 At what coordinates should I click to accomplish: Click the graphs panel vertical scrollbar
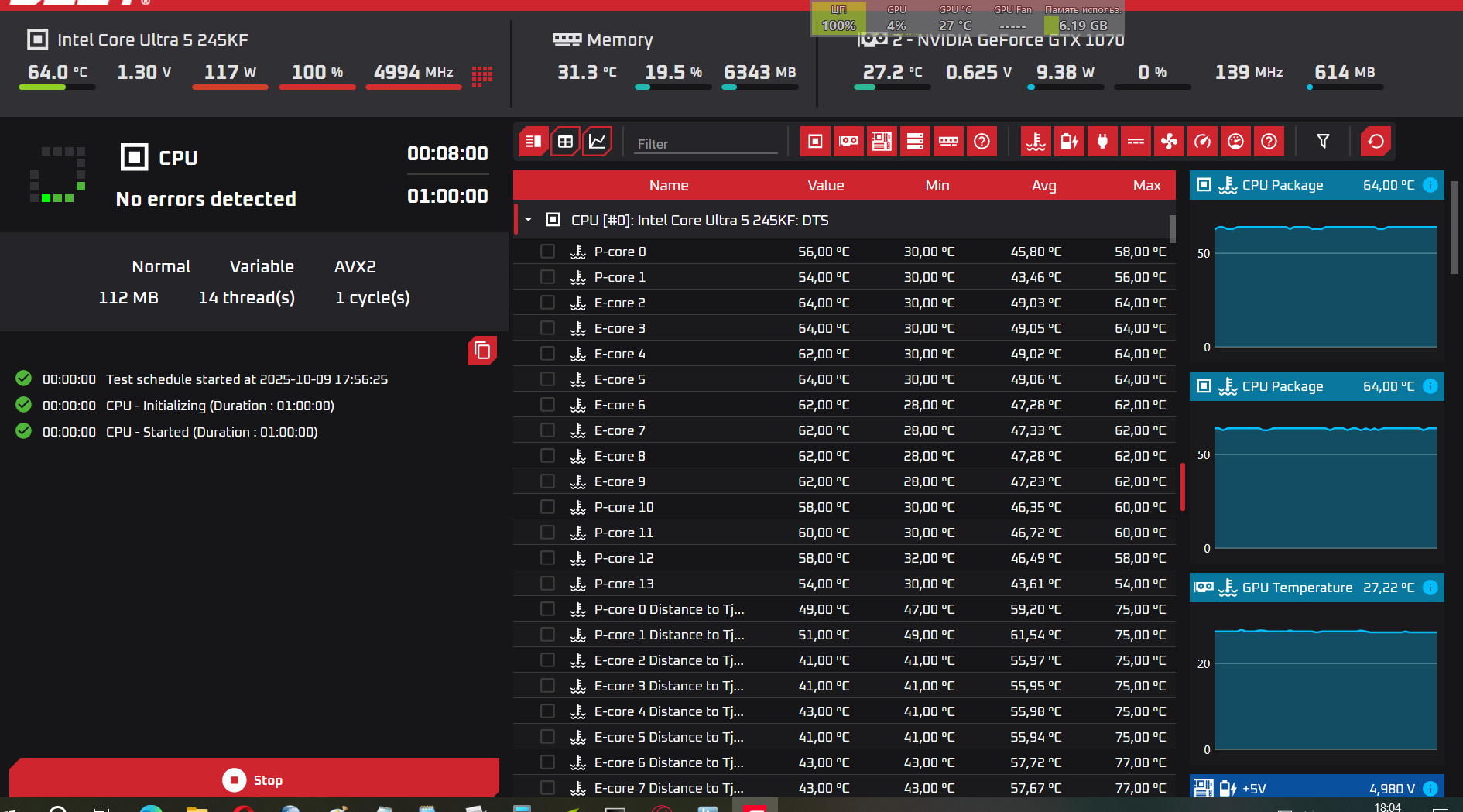[1454, 228]
